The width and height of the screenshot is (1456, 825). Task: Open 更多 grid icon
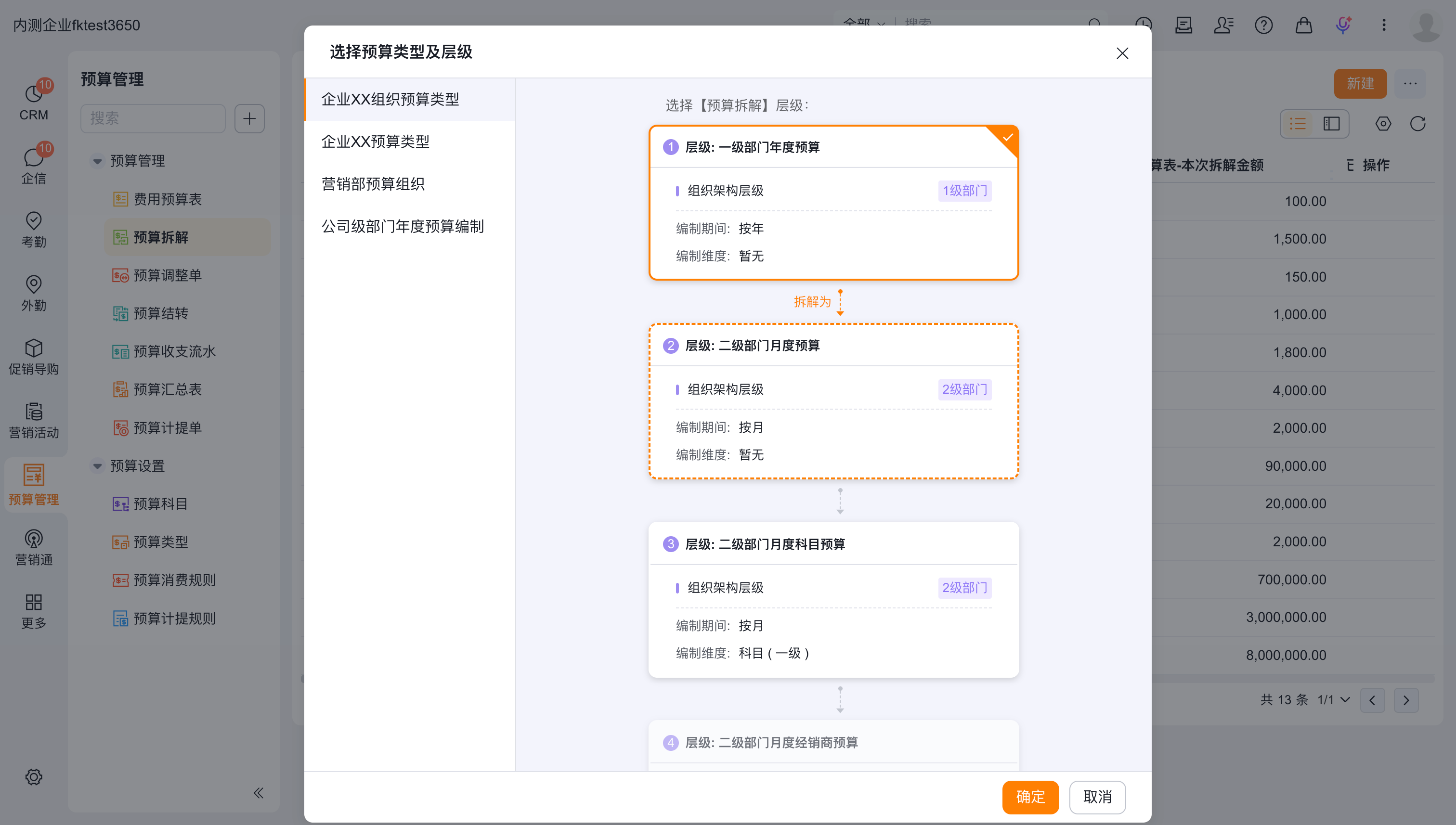33,610
